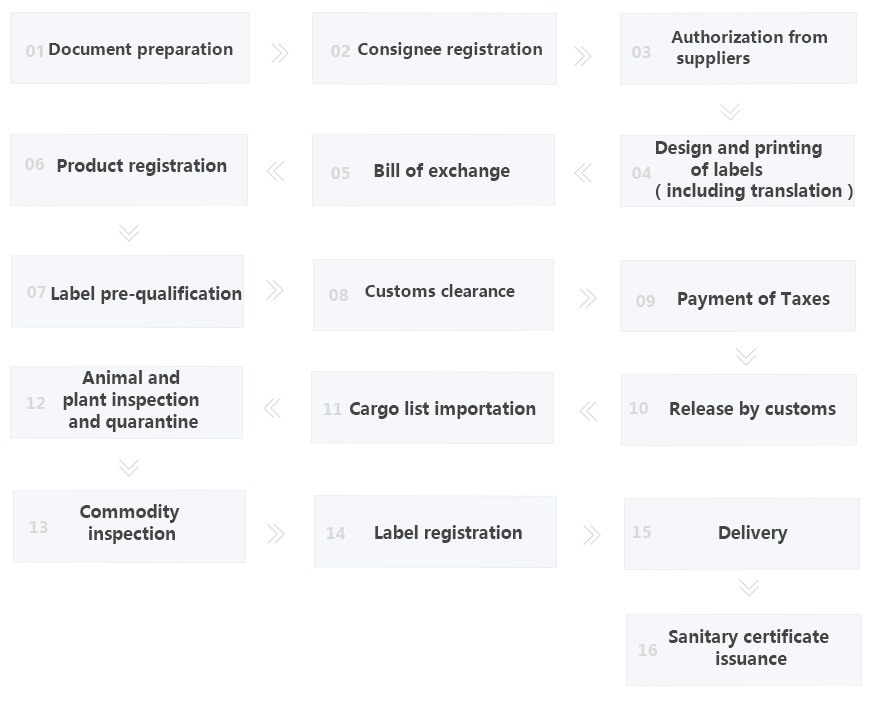Click the down arrow below Product registration

128,232
